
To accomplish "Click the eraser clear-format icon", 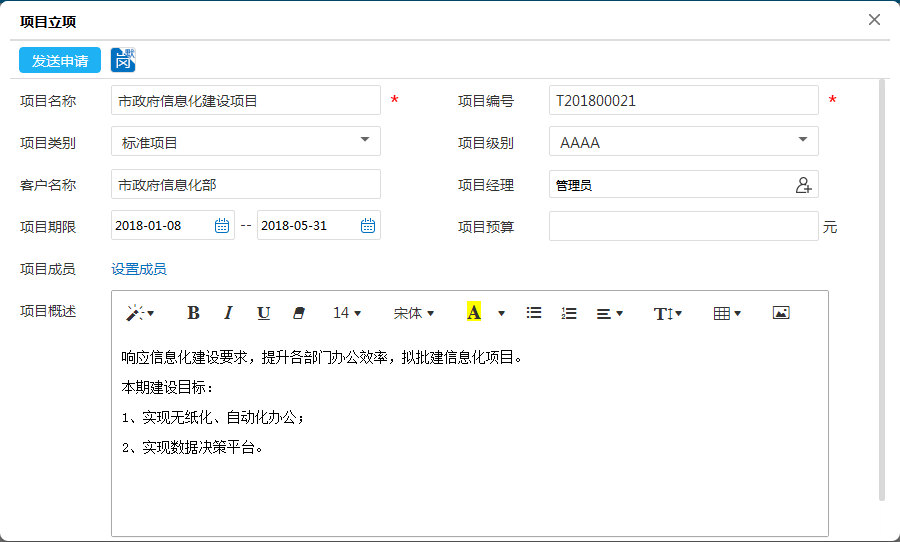I will (x=297, y=313).
